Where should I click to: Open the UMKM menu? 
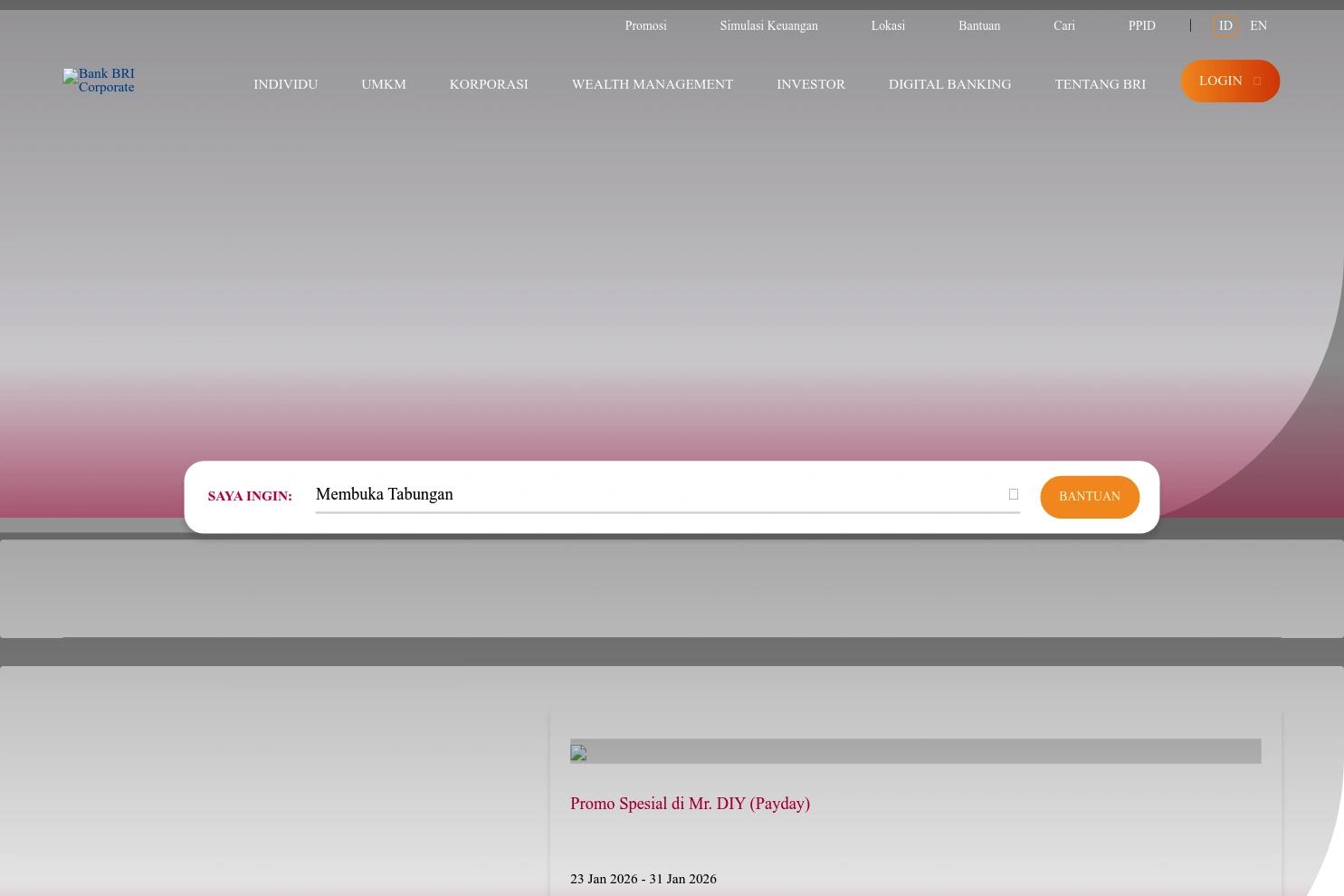coord(383,84)
